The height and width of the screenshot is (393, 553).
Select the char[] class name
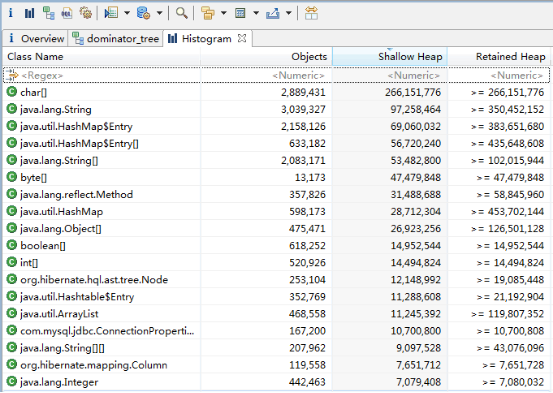point(34,92)
